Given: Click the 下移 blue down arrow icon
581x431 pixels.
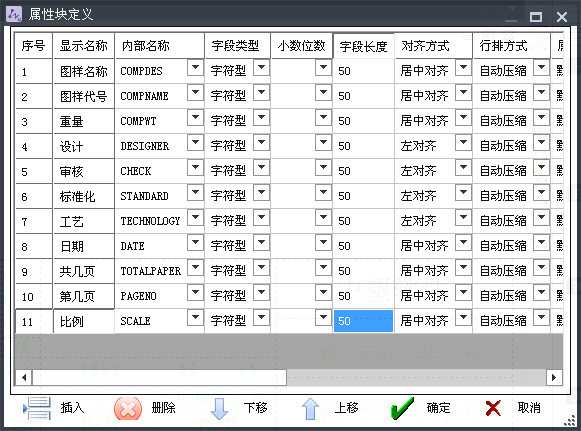Looking at the screenshot, I should [x=219, y=409].
